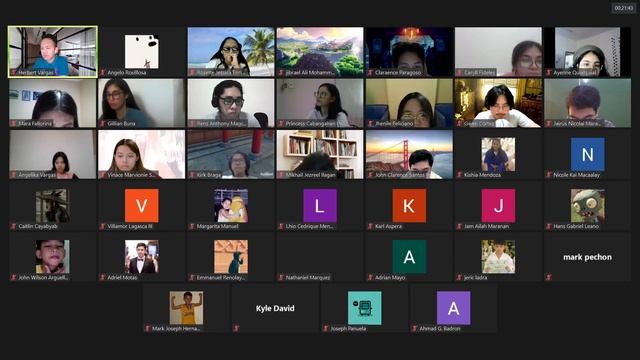Click muted mic icon beside jeric ladra
640x360 pixels.
tap(459, 278)
